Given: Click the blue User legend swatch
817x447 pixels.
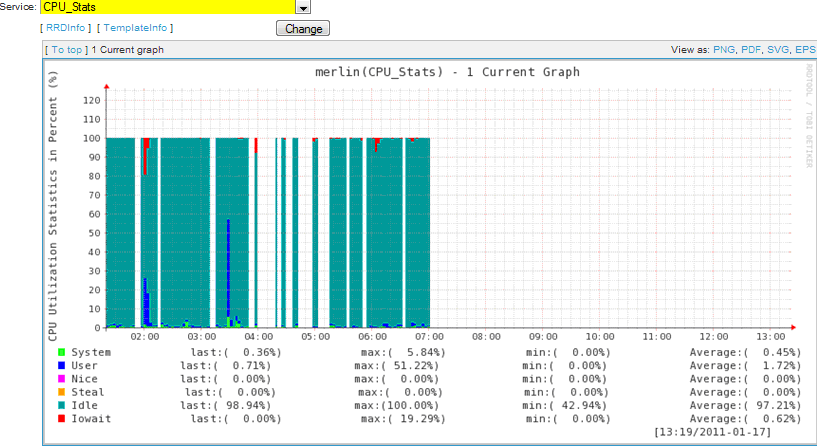Looking at the screenshot, I should pos(62,365).
